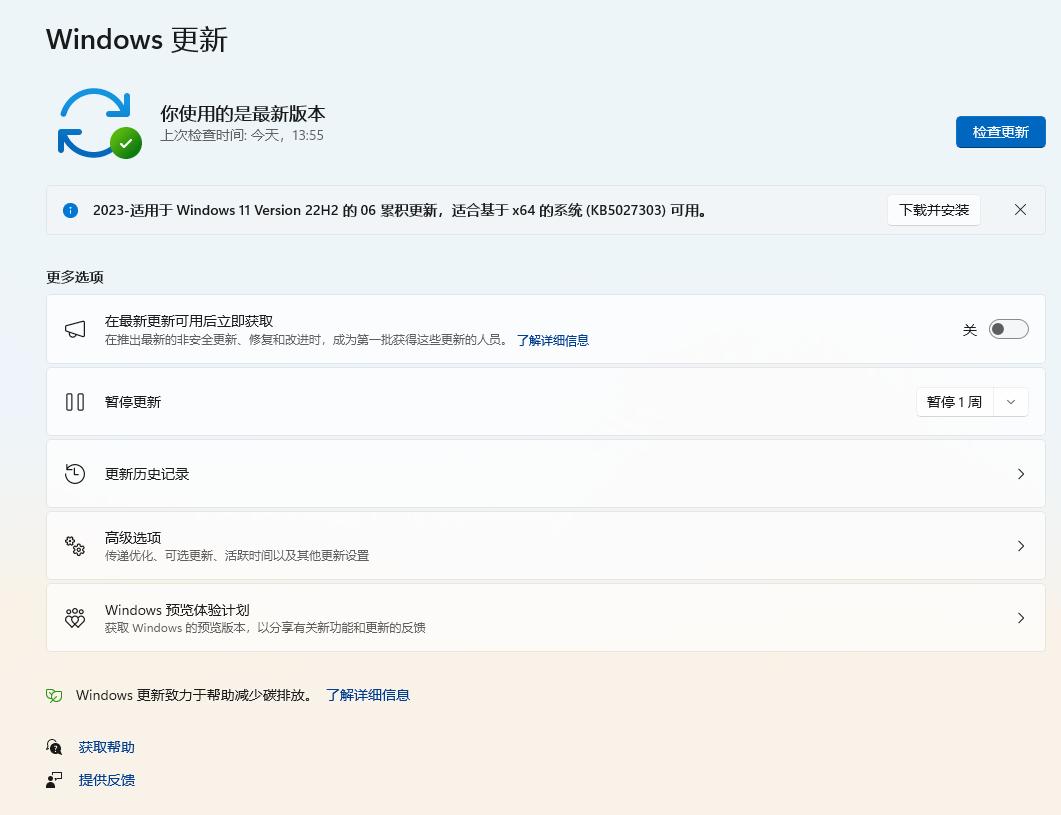Viewport: 1061px width, 815px height.
Task: Click the clock icon for 更新历史记录
Action: pos(75,473)
